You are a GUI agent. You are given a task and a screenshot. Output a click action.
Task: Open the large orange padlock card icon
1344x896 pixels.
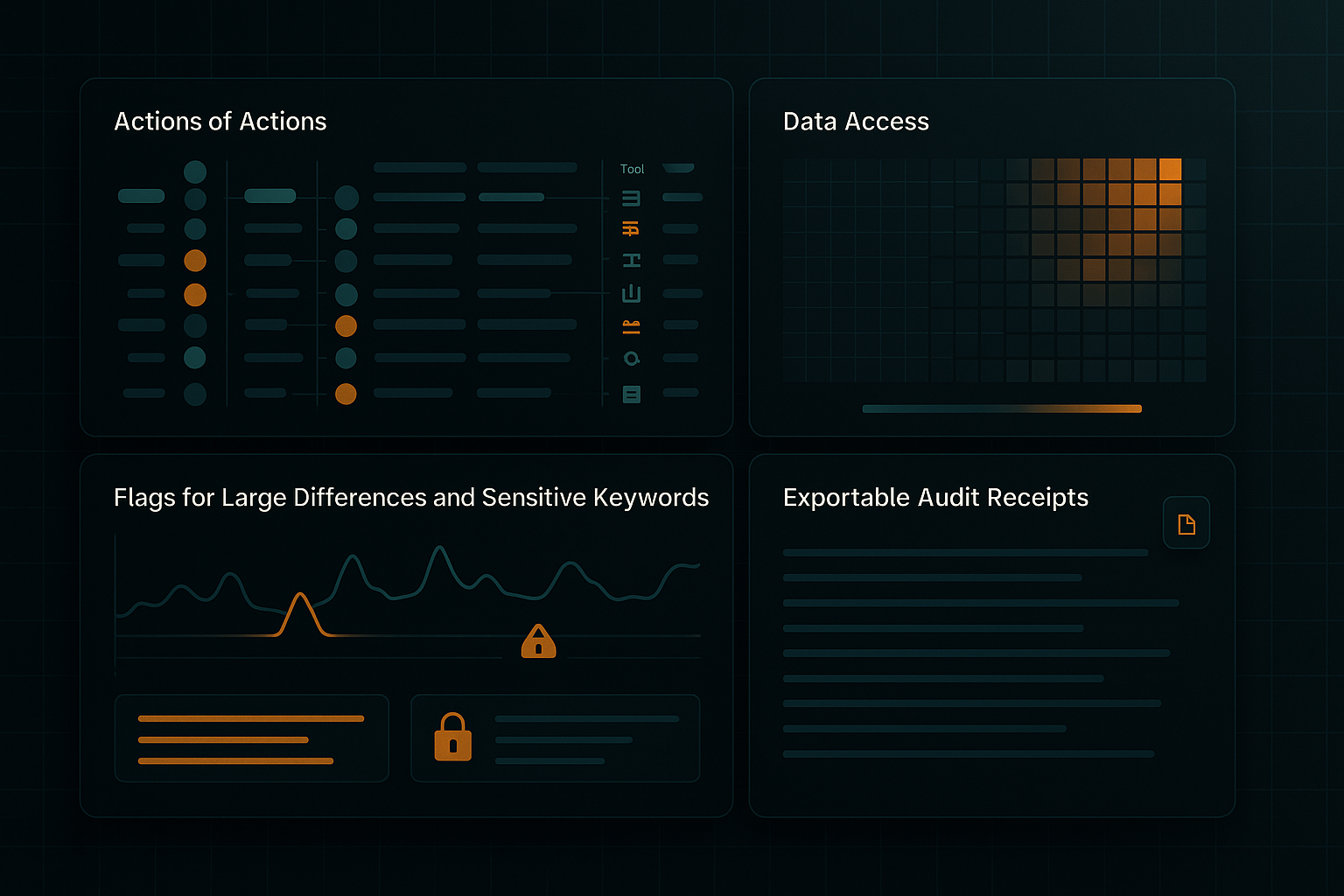[452, 737]
